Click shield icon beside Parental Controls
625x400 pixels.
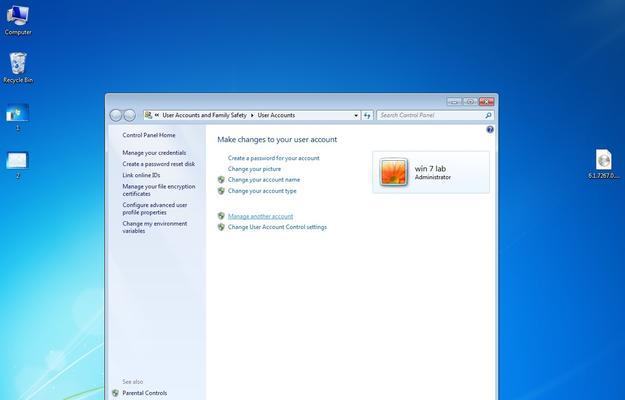(115, 393)
